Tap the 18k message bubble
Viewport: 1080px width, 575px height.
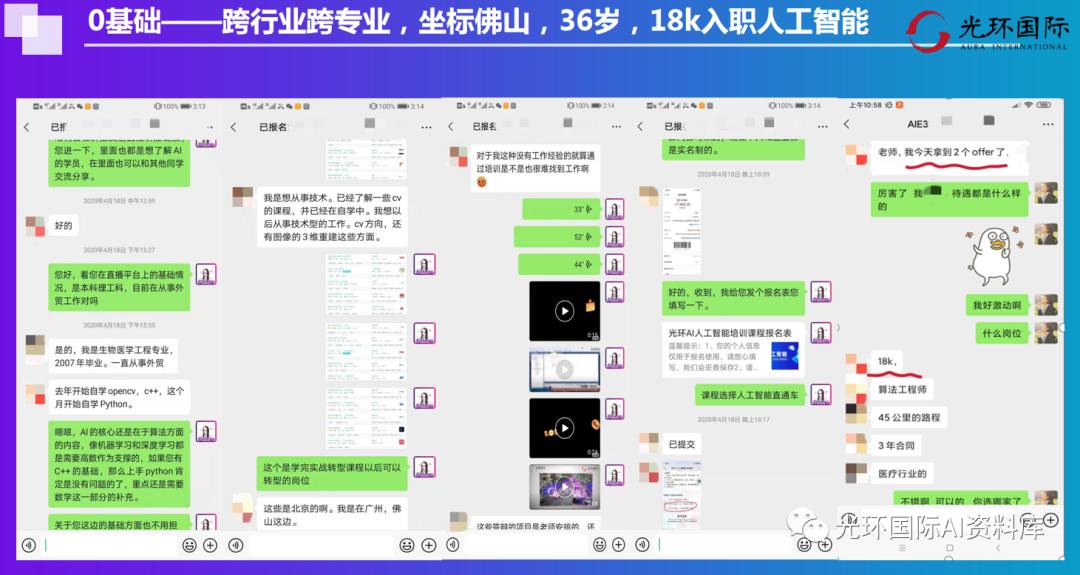[x=887, y=362]
